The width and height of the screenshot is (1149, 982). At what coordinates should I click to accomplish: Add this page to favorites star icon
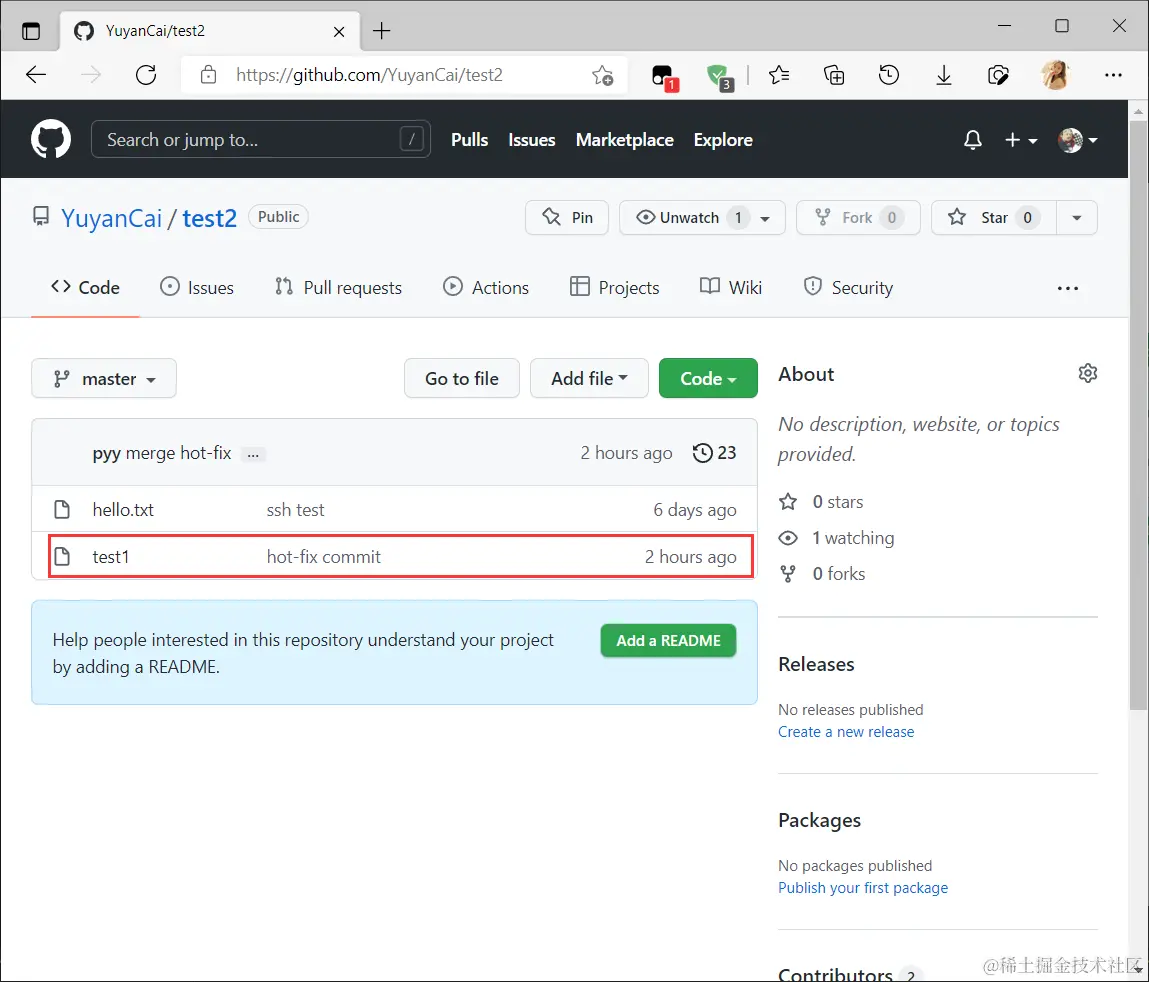[x=602, y=75]
